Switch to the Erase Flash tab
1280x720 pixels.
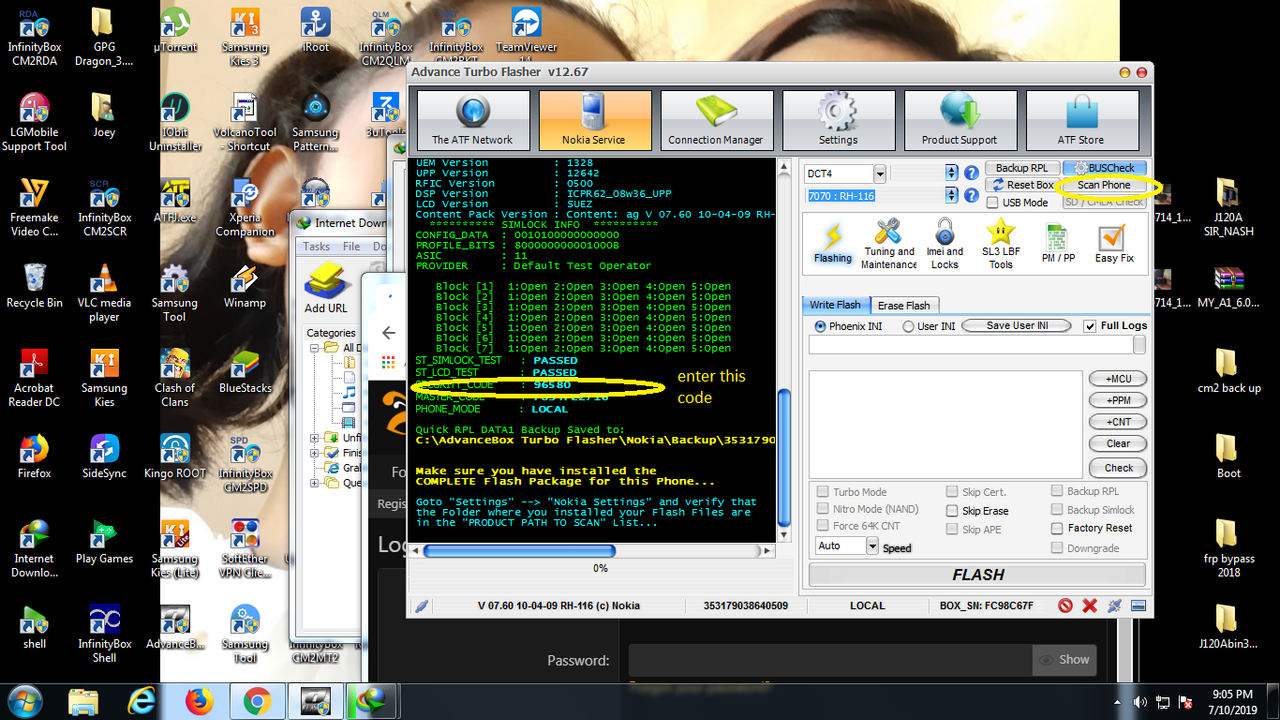coord(904,305)
